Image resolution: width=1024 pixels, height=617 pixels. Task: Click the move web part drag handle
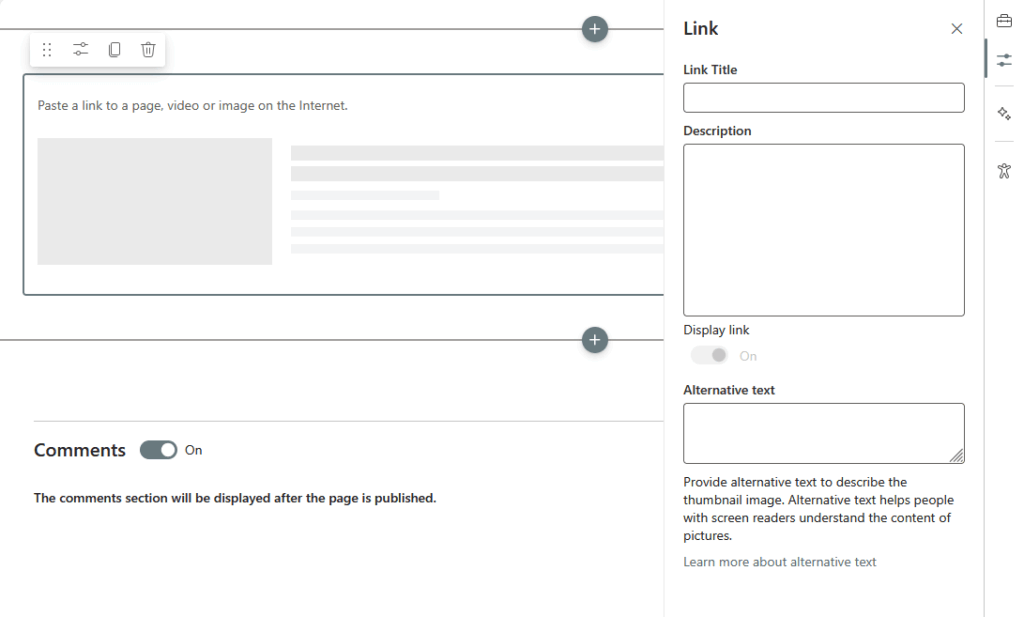[x=47, y=50]
